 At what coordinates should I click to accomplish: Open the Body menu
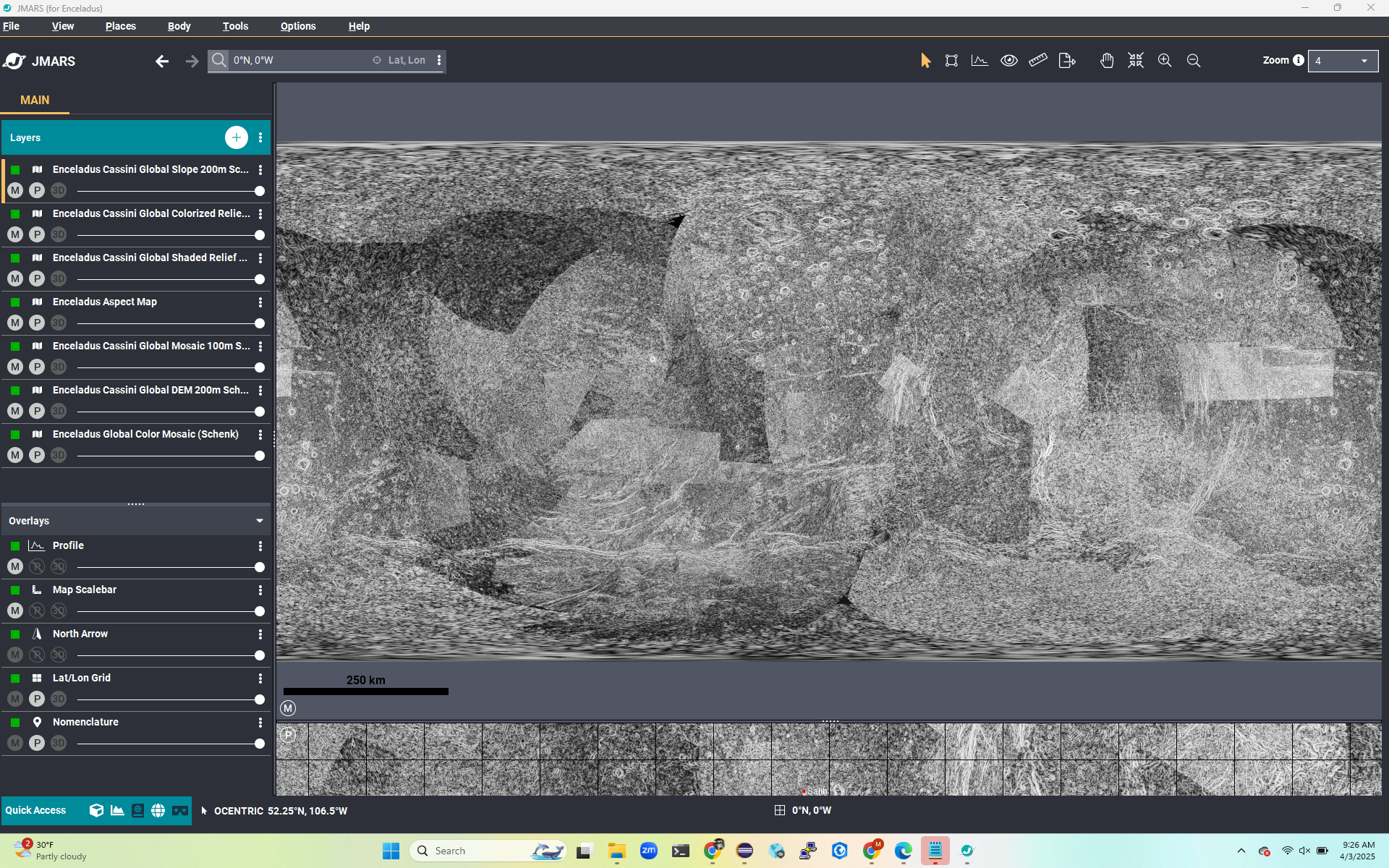(179, 26)
